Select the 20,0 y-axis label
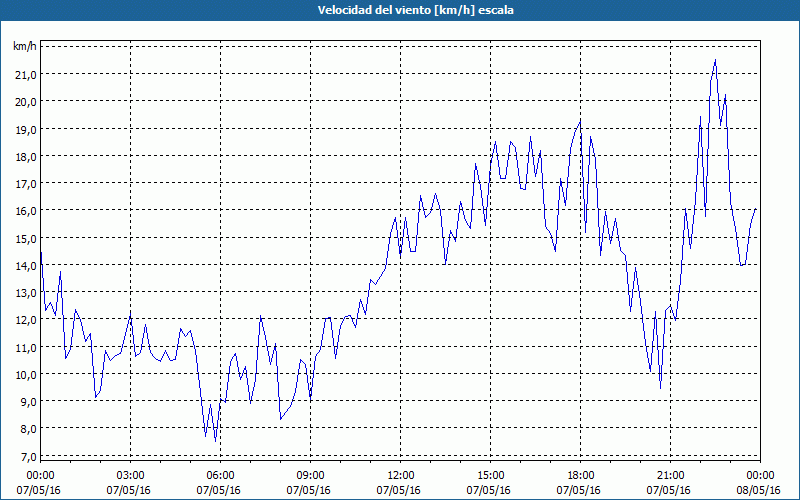Viewport: 800px width, 500px height. point(26,102)
